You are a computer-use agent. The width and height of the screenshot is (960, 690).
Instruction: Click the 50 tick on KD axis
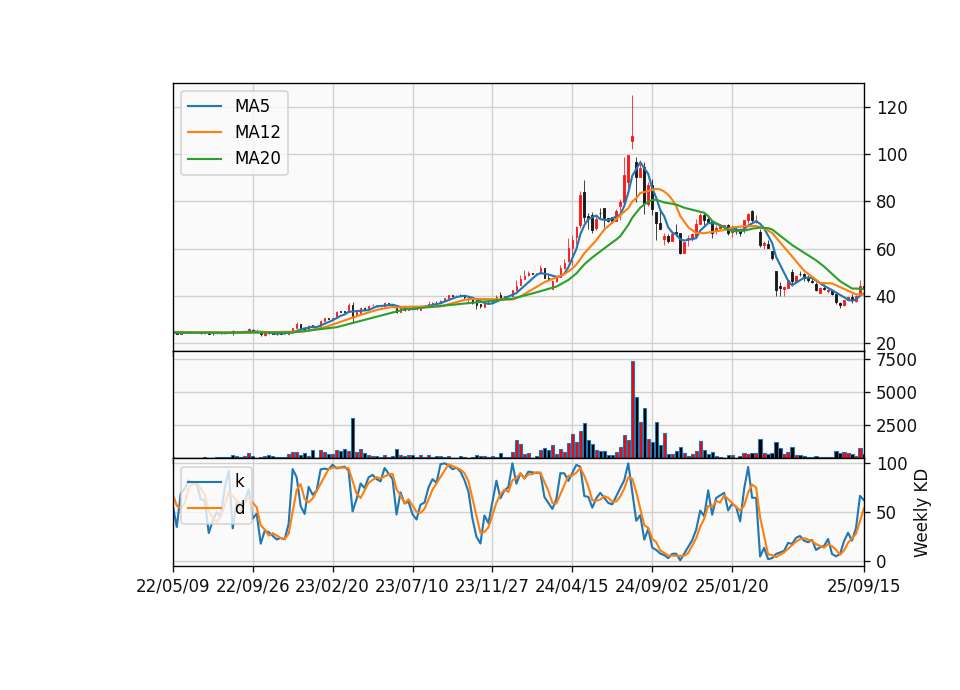887,513
